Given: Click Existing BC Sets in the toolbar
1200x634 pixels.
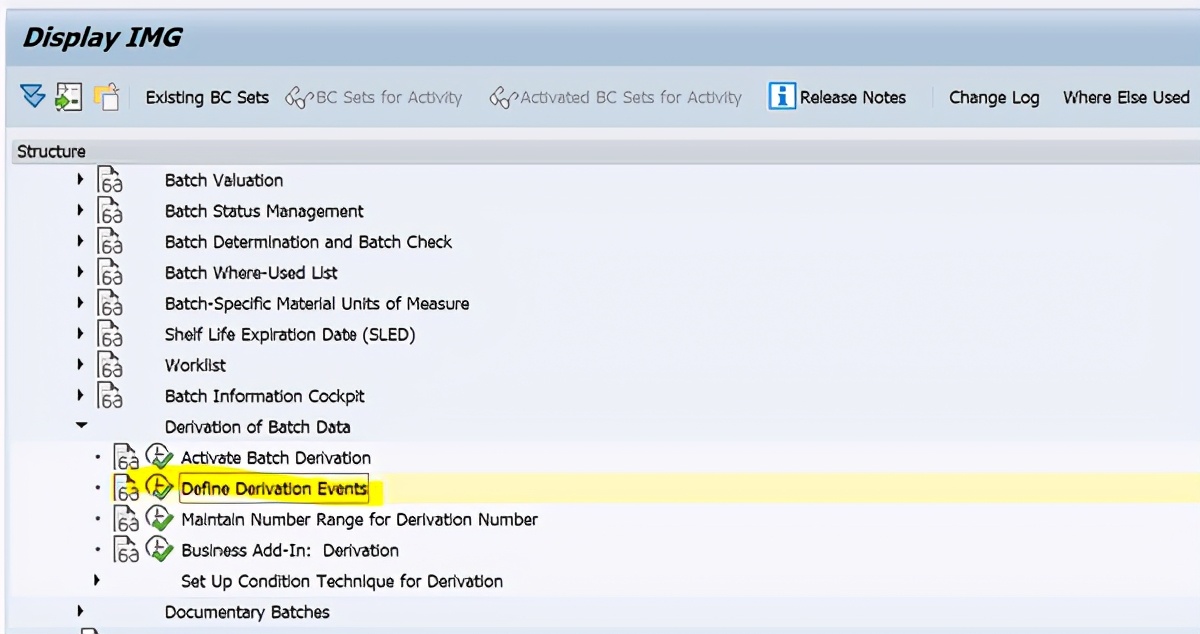Looking at the screenshot, I should pos(206,97).
